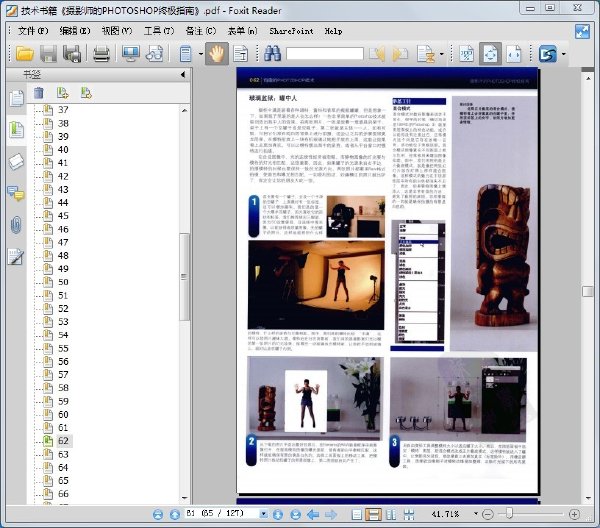Image resolution: width=600 pixels, height=528 pixels.
Task: Save the document with the floppy disk icon
Action: click(48, 54)
